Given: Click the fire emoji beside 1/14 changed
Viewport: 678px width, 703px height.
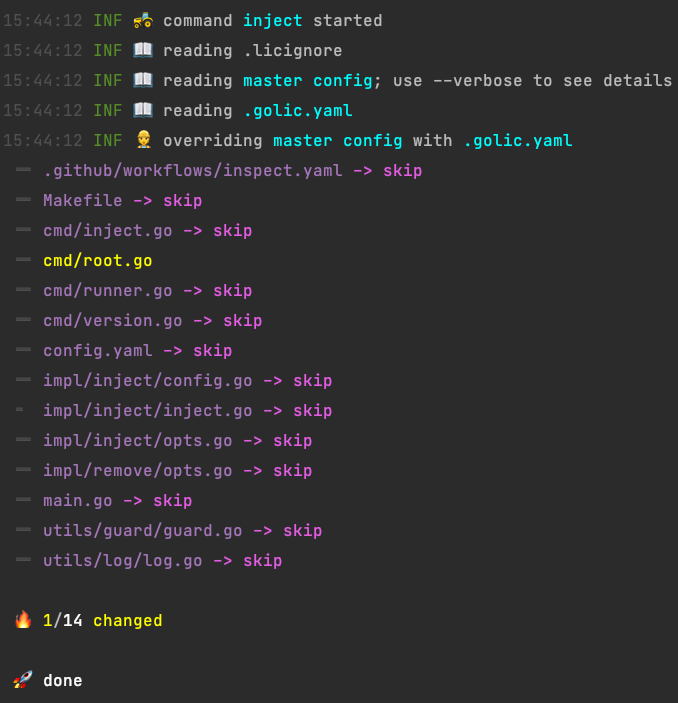Looking at the screenshot, I should tap(23, 620).
